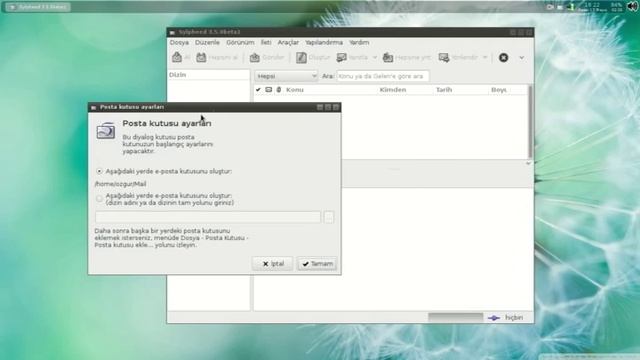Open the Hepsi filter dropdown
The height and width of the screenshot is (360, 640).
click(x=286, y=76)
